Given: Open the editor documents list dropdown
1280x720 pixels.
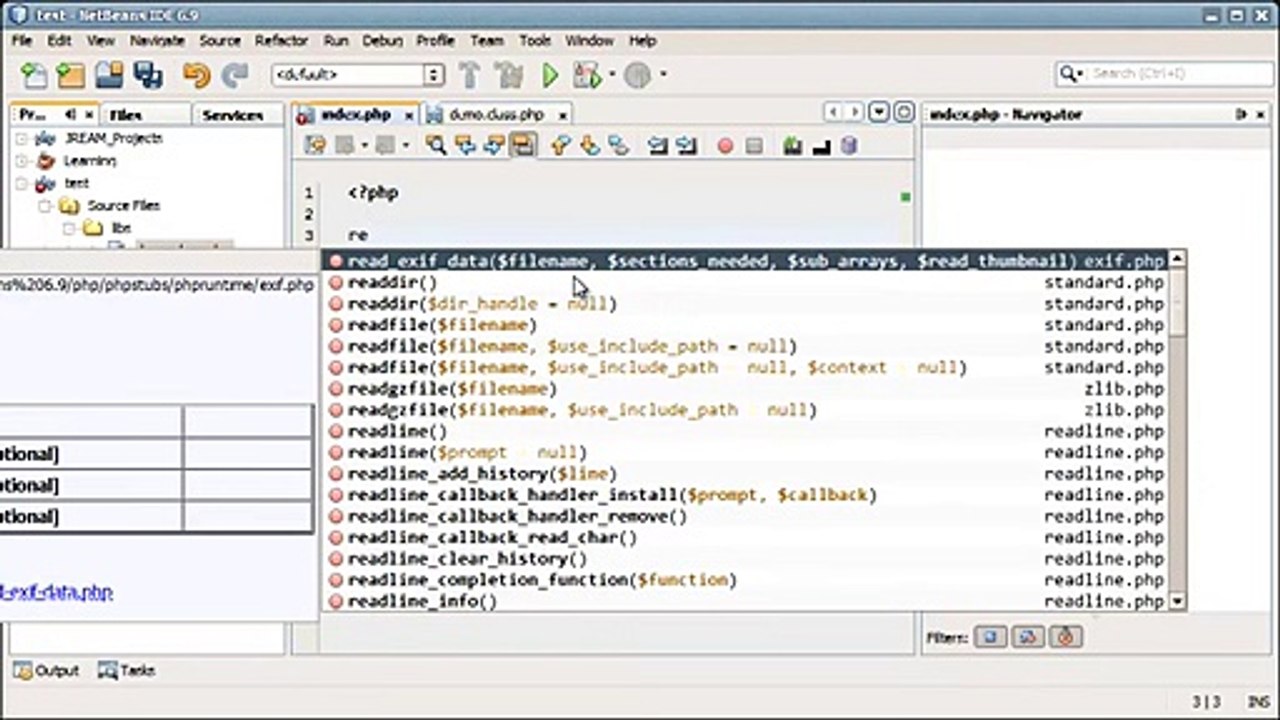Looking at the screenshot, I should (x=879, y=113).
